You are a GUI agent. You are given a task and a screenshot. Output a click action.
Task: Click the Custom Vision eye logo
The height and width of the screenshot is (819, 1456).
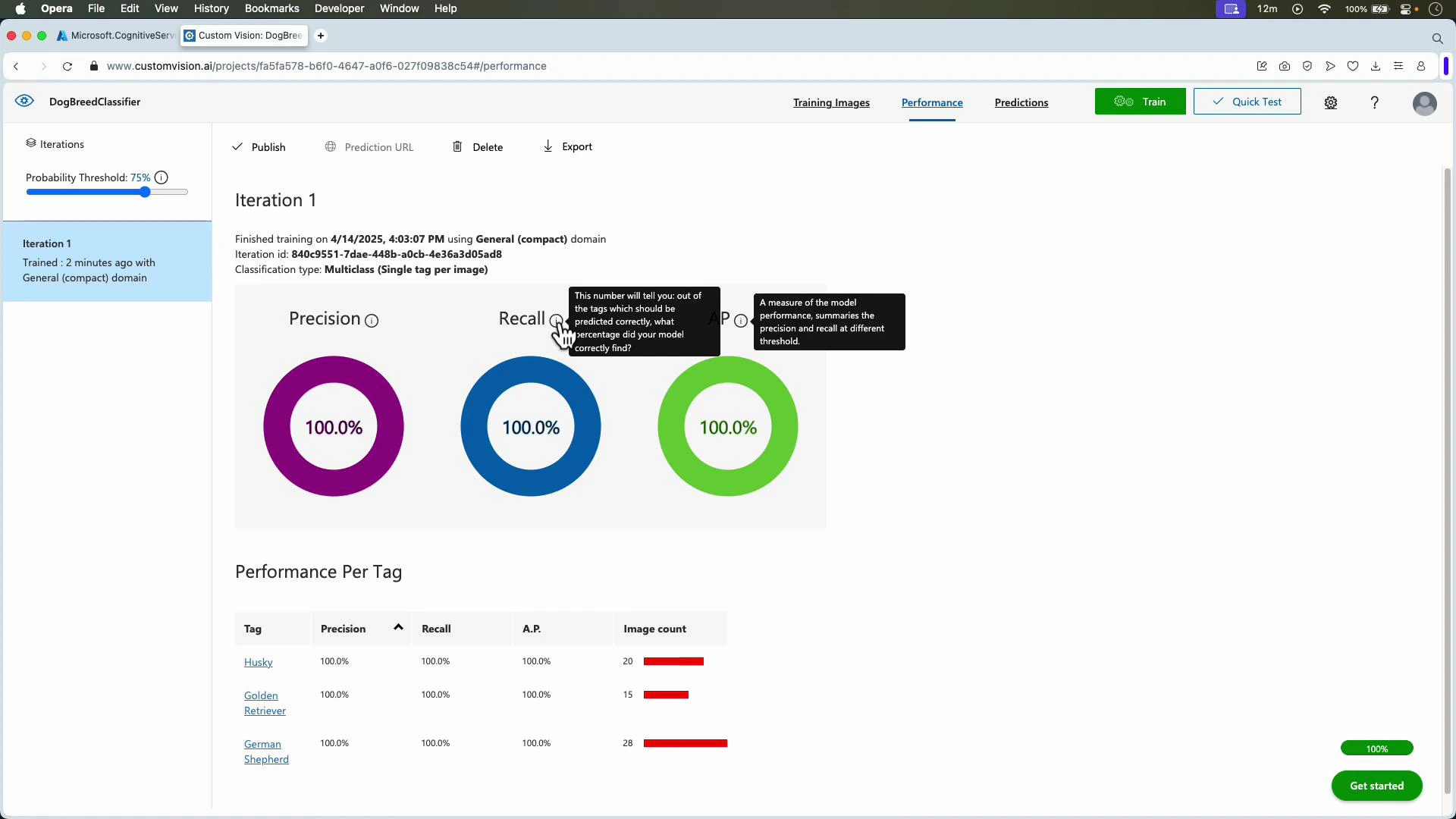click(24, 101)
